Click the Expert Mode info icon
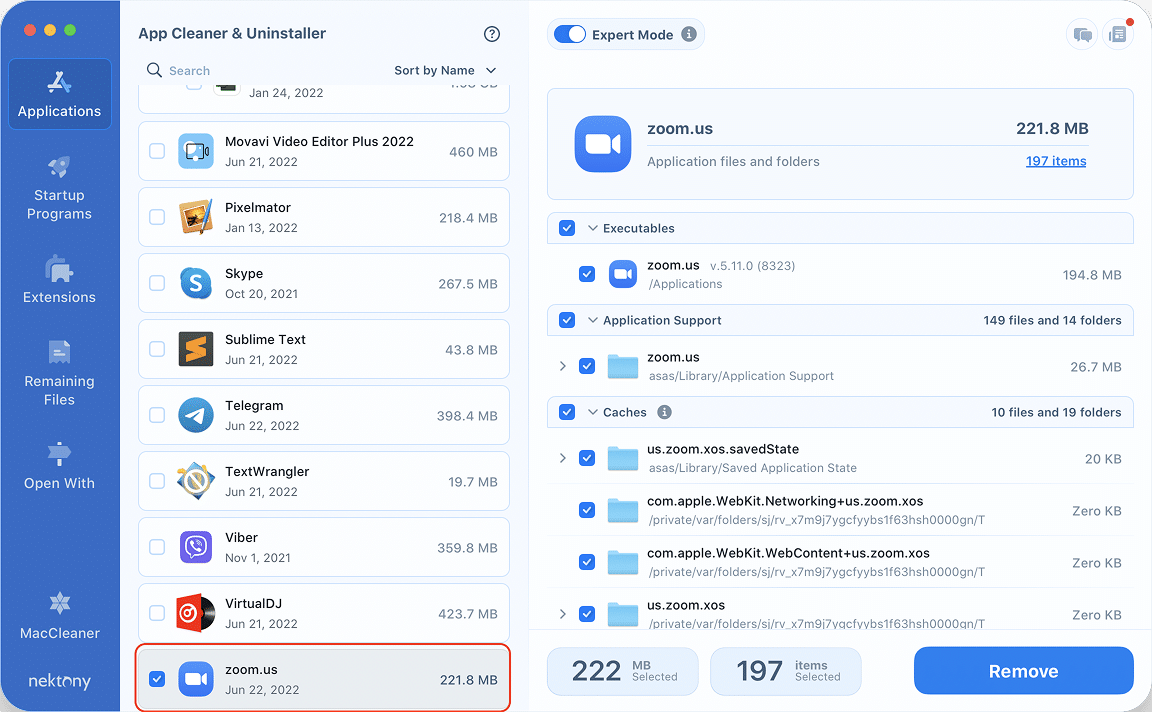The height and width of the screenshot is (712, 1152). [688, 35]
